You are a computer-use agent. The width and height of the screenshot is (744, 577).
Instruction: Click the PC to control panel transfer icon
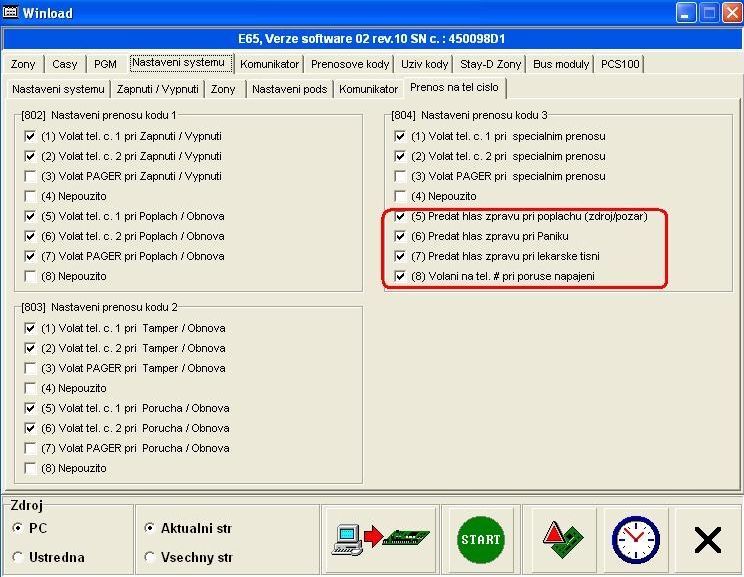tap(381, 539)
